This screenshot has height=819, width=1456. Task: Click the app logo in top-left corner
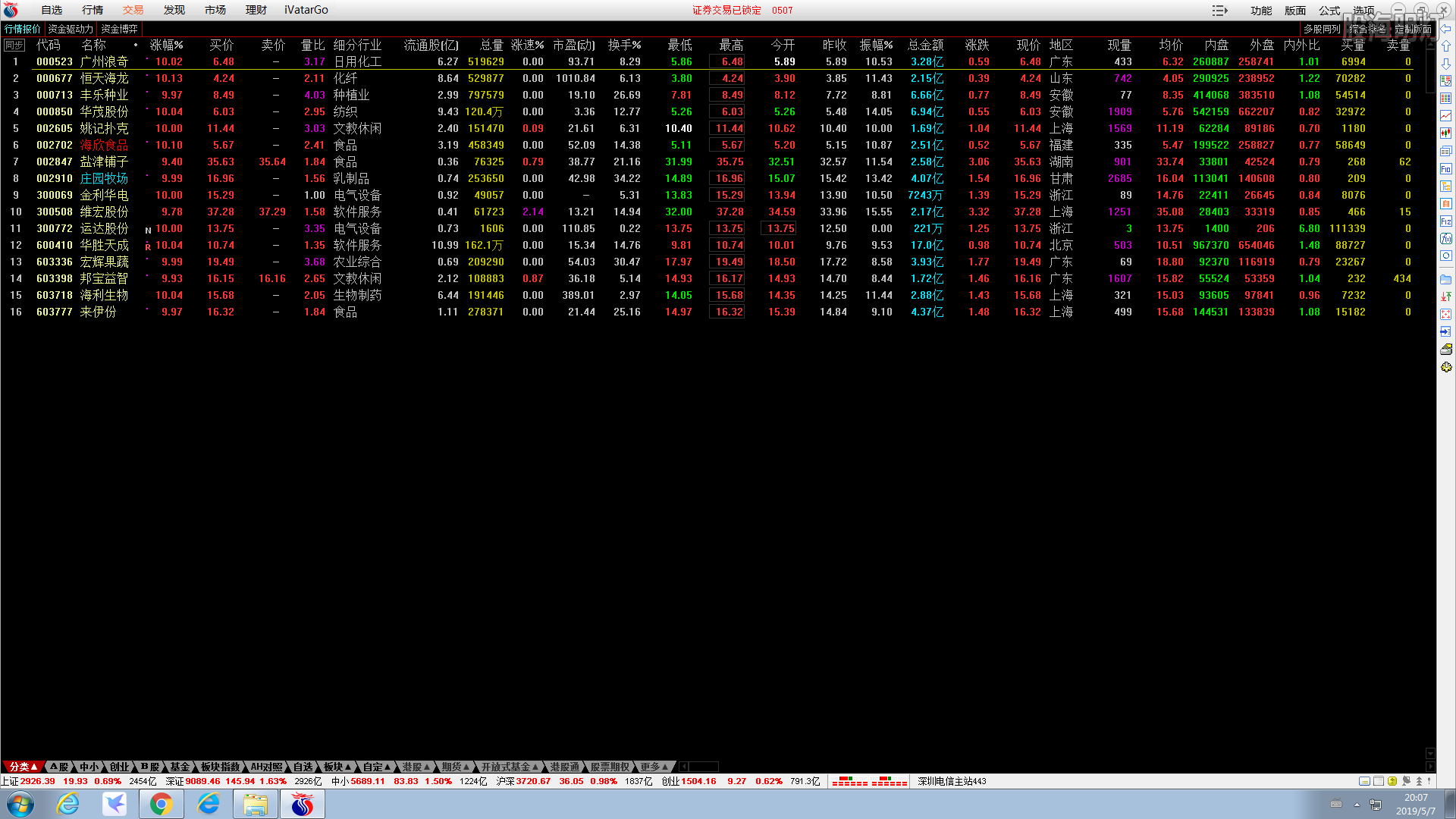pos(11,10)
